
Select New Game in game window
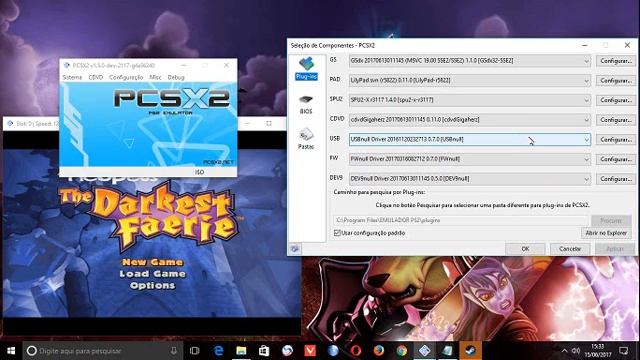coord(153,262)
